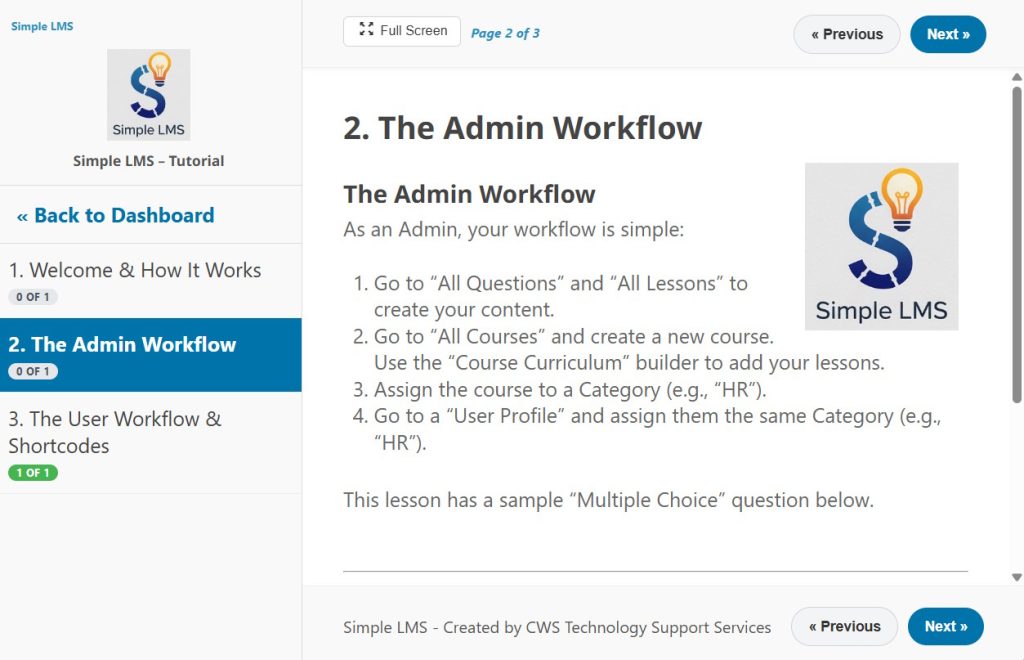Open The User Workflow & Shortcodes lesson

coord(115,432)
